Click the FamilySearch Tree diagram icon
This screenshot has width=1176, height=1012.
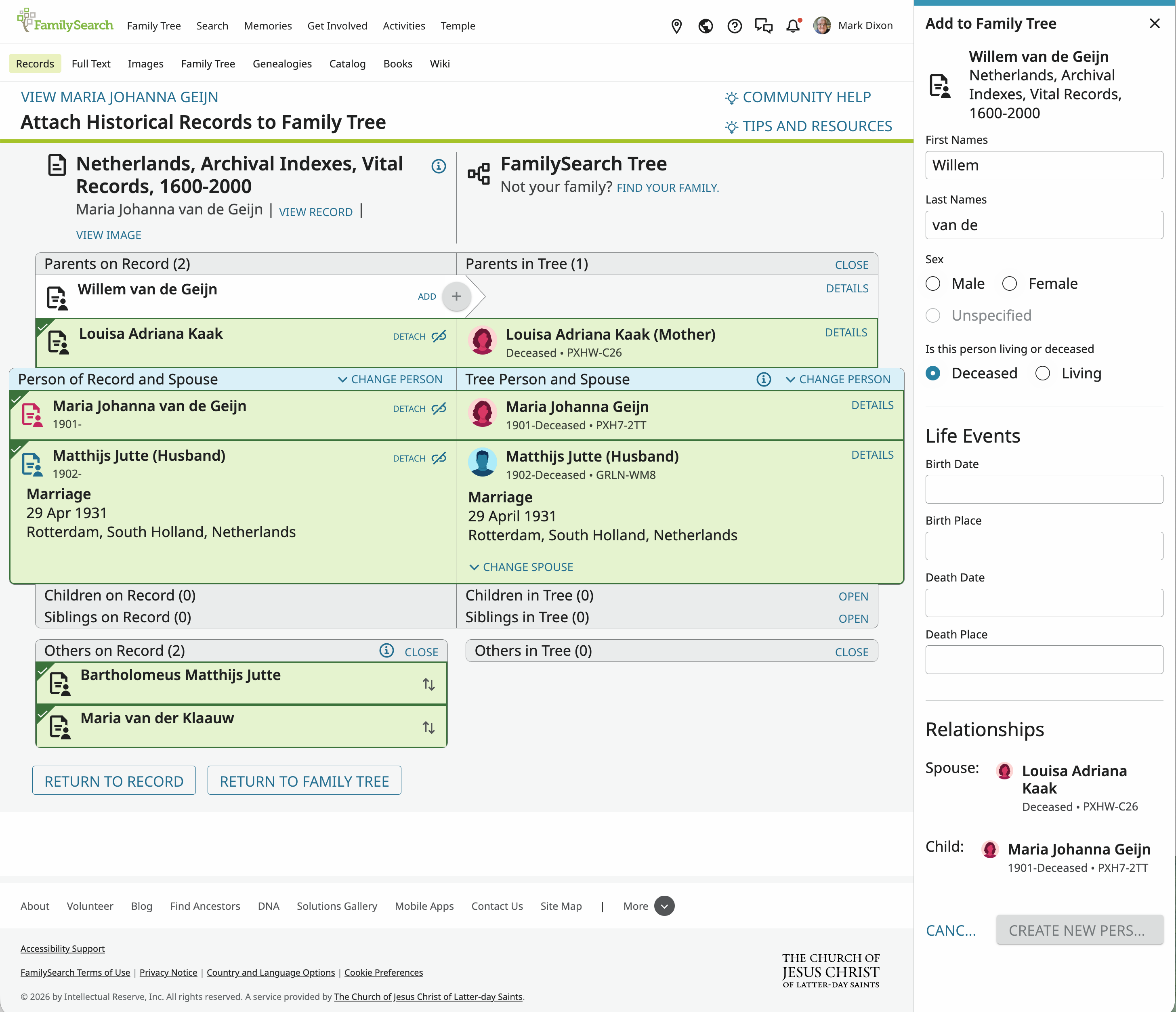479,174
